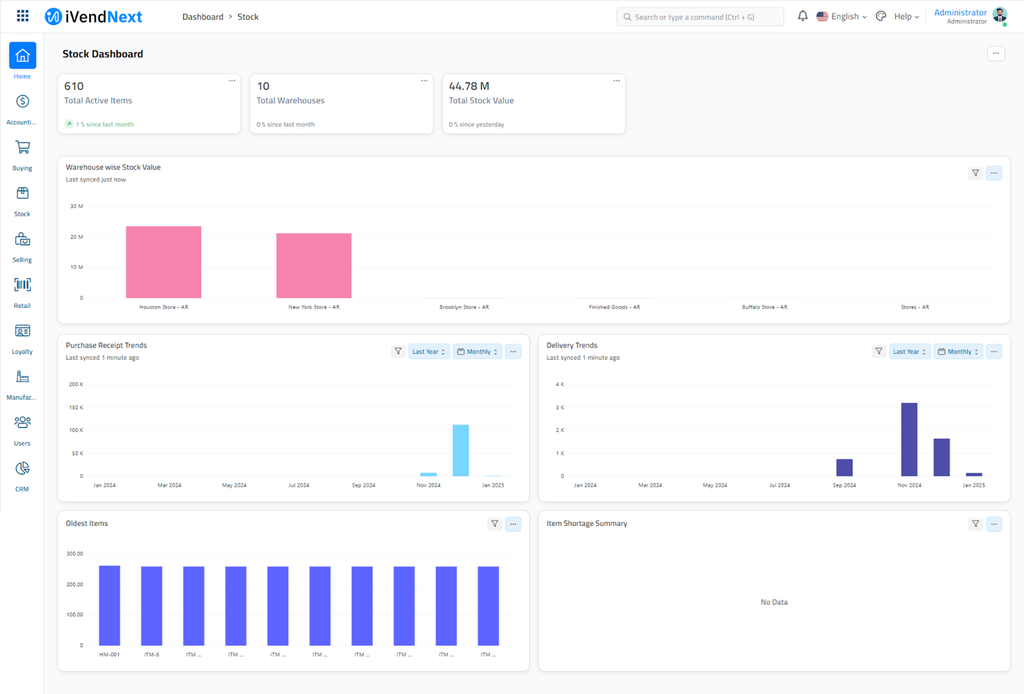Click the theme palette icon
The image size is (1024, 694).
(881, 16)
